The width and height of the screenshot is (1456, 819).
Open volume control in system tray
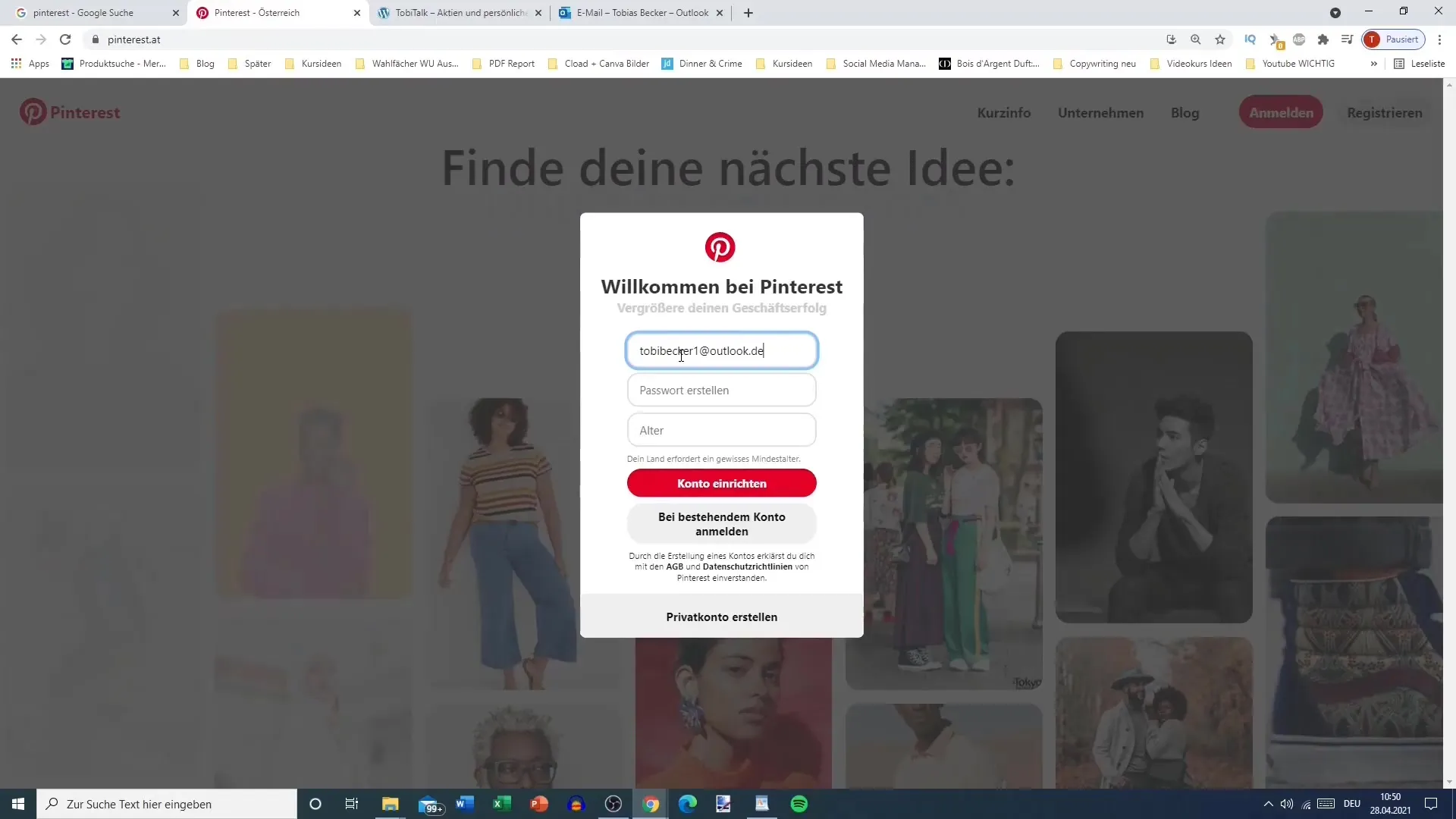(x=1287, y=804)
